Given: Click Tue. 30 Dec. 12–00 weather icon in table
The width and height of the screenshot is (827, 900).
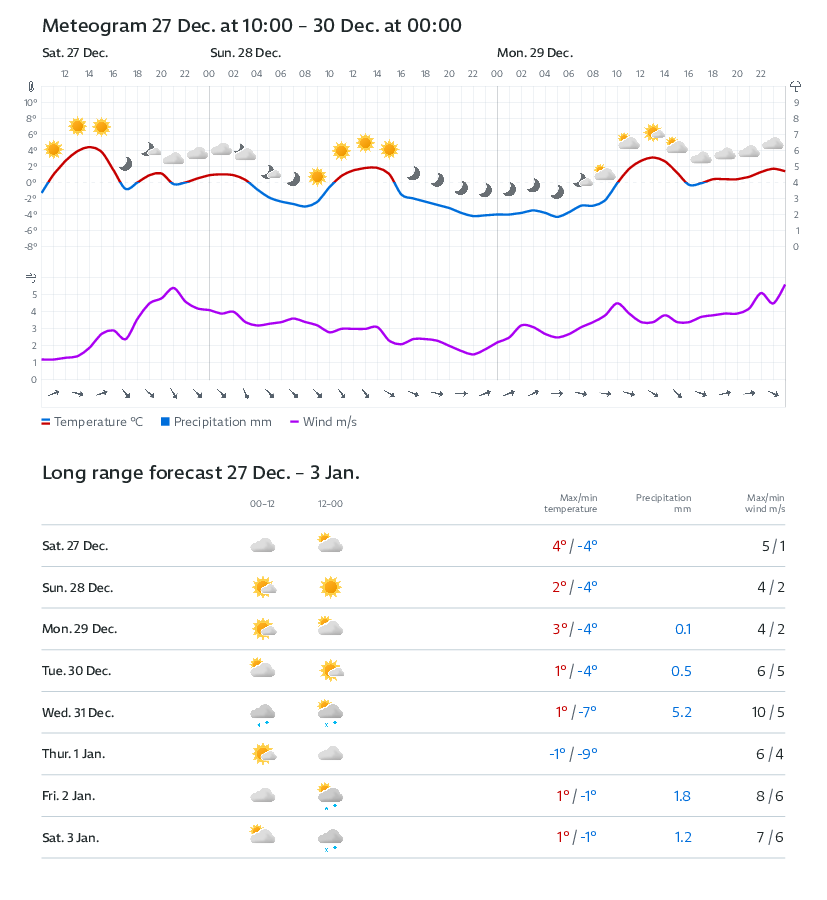Looking at the screenshot, I should click(330, 671).
